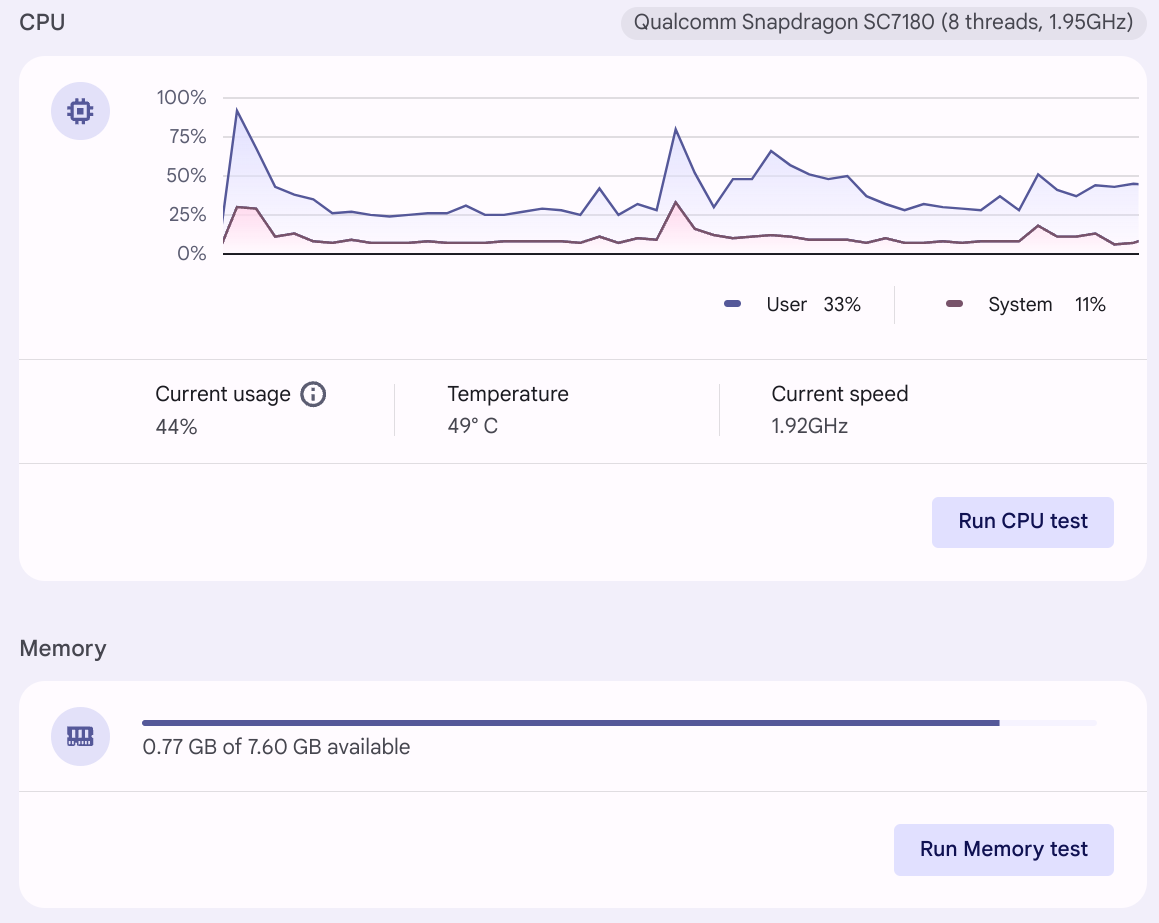Click the memory usage progress bar

[618, 722]
